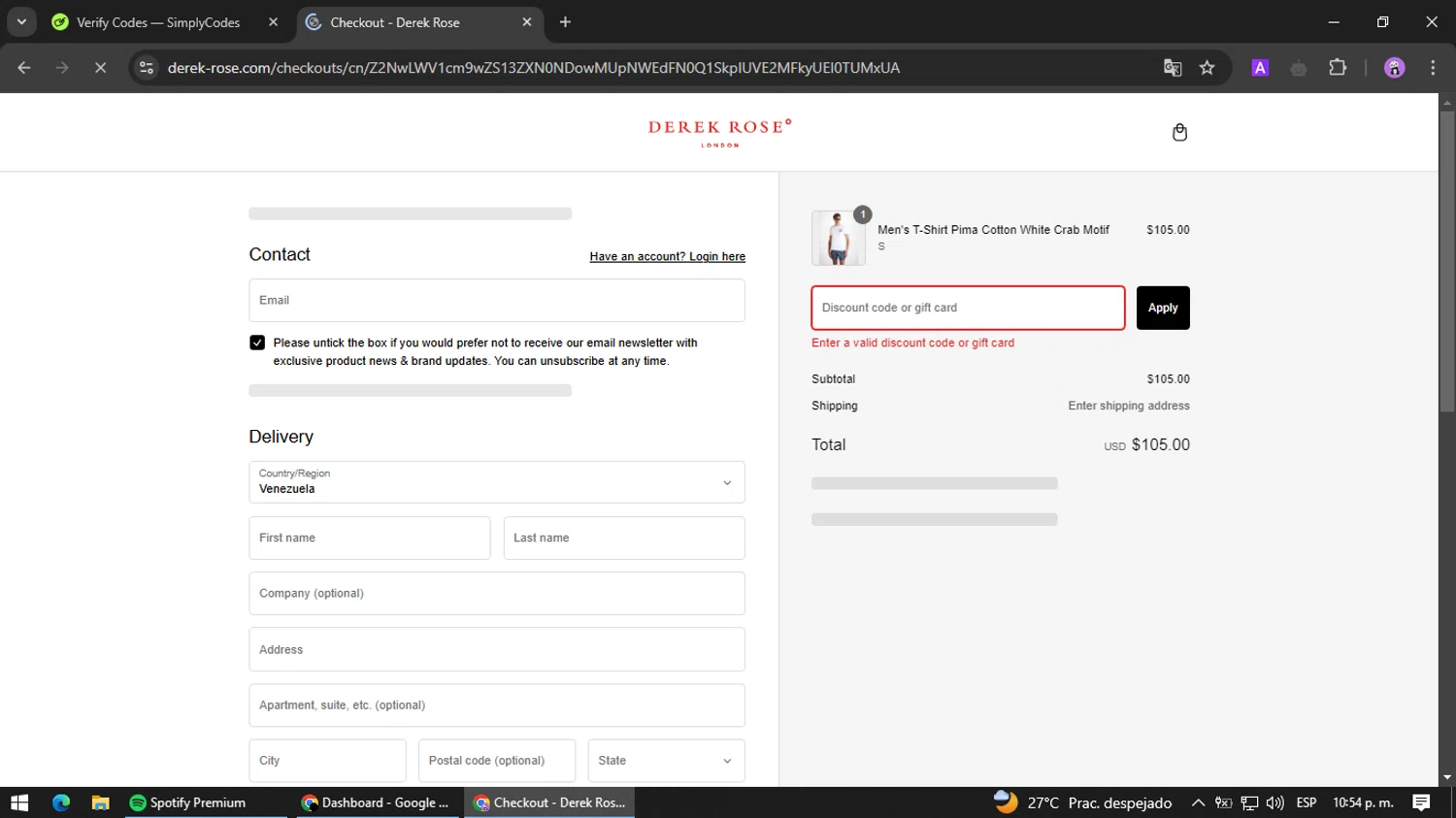Click the Total USD $105.00 amount
The width and height of the screenshot is (1456, 818).
(1146, 444)
